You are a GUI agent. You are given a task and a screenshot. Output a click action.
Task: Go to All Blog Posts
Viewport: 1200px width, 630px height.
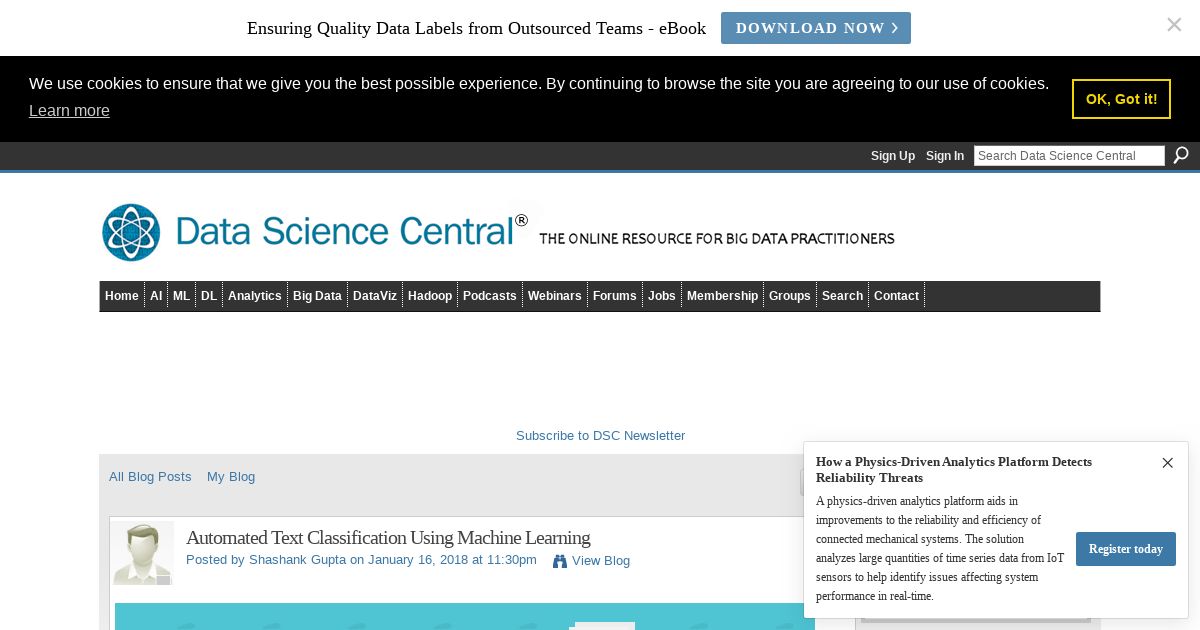pyautogui.click(x=150, y=477)
